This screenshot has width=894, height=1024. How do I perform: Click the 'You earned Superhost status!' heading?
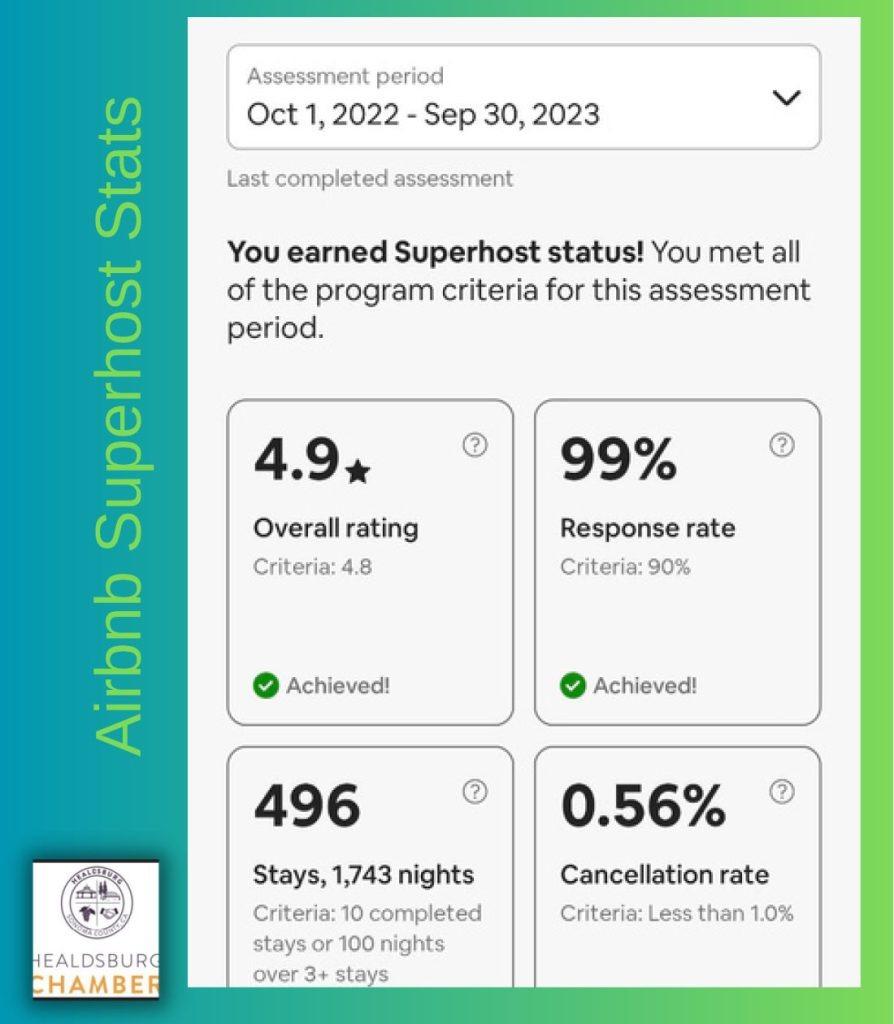(x=436, y=253)
